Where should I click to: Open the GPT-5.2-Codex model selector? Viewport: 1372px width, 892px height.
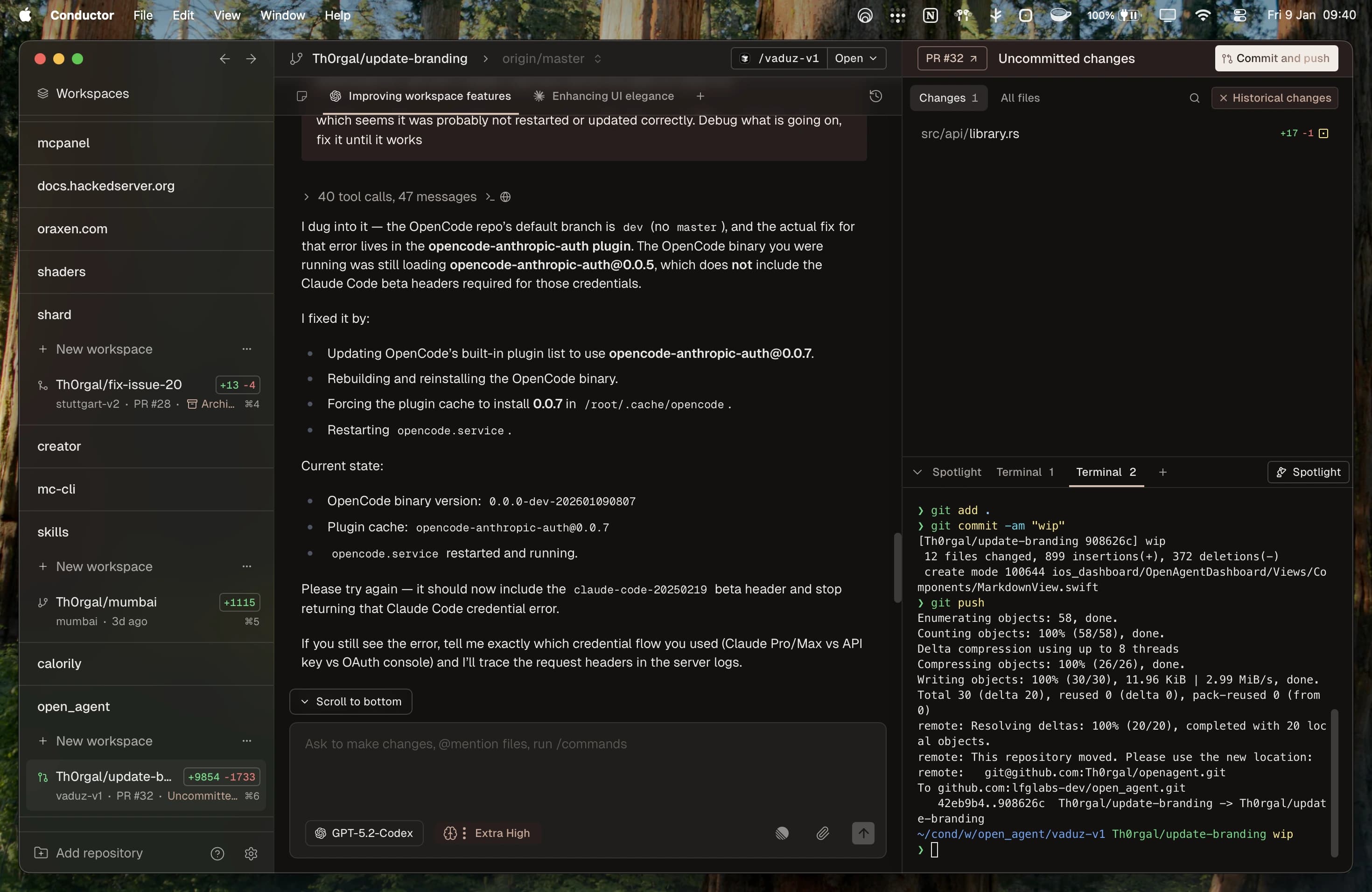point(364,833)
